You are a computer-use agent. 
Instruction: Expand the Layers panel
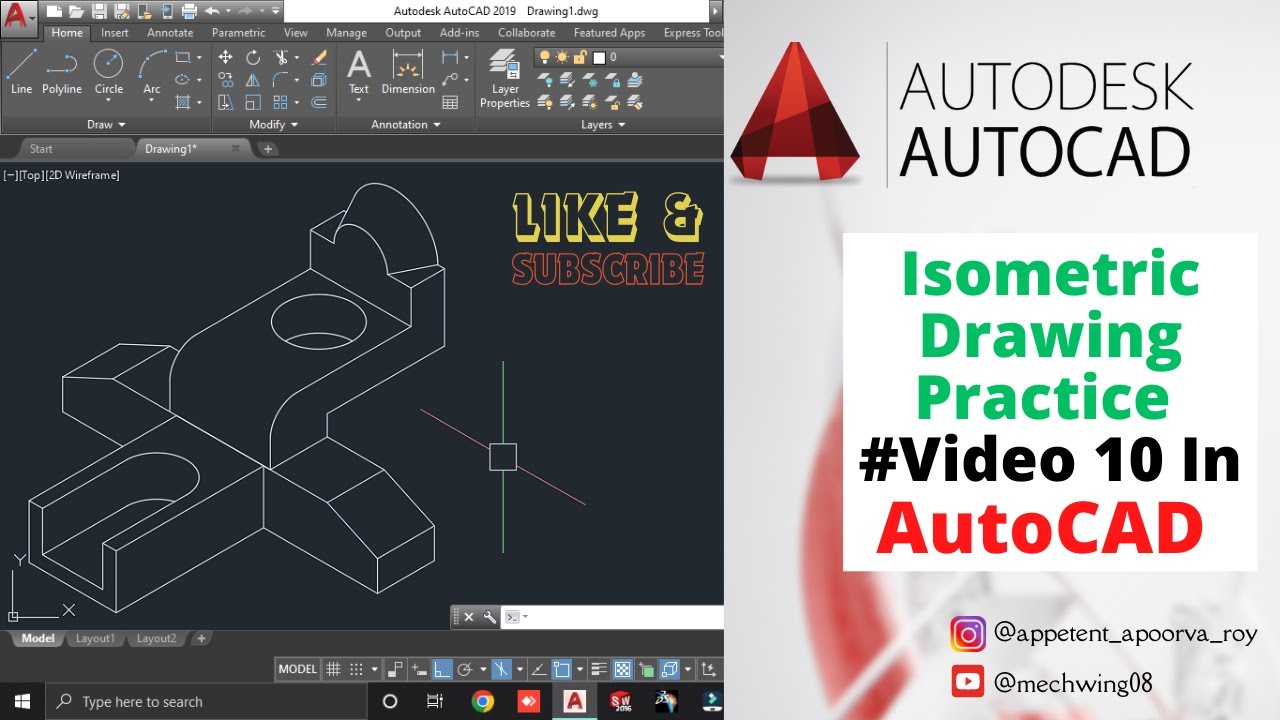point(604,125)
